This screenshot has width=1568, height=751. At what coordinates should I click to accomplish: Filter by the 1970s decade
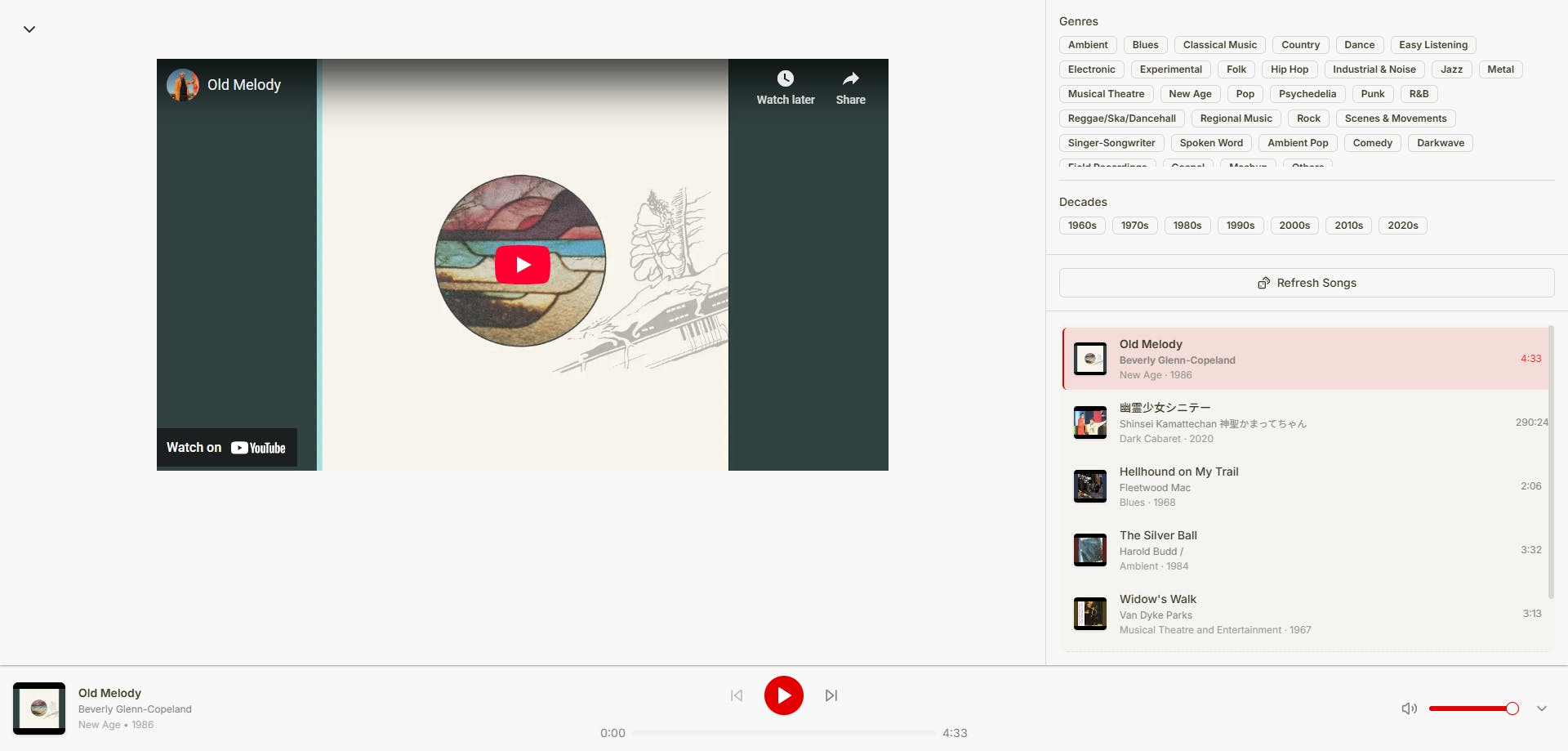tap(1134, 226)
